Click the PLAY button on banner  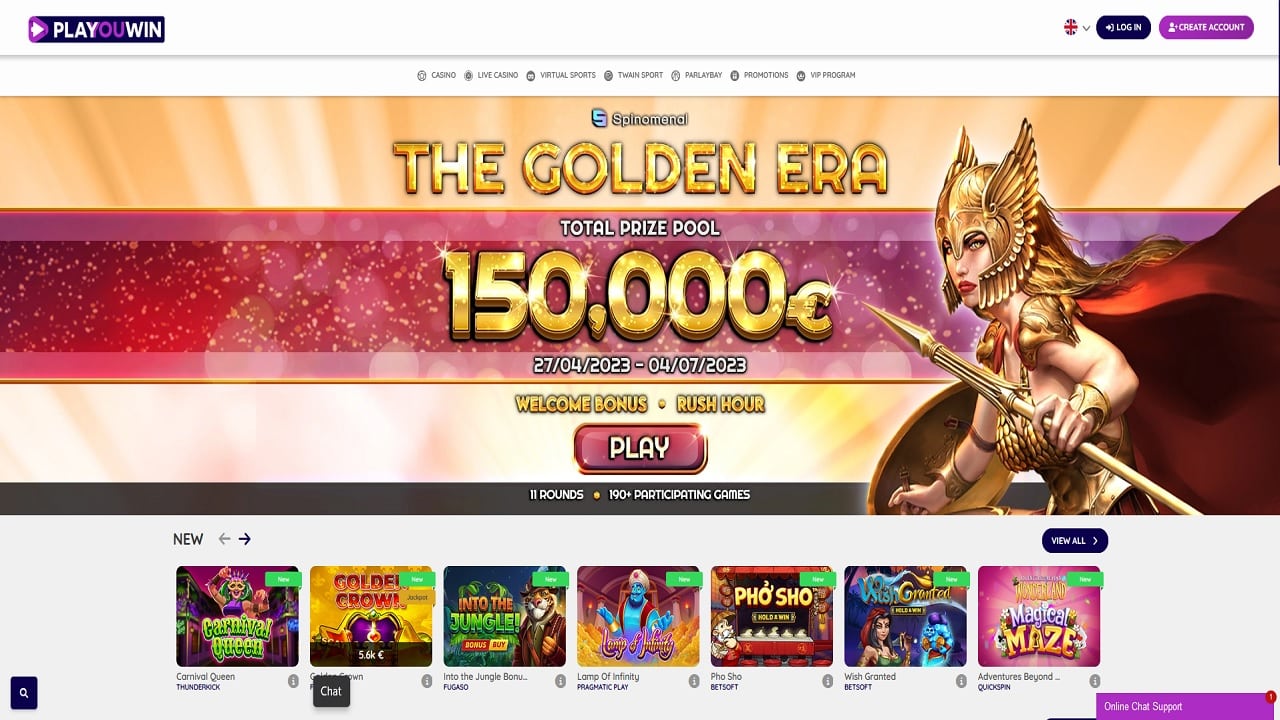[x=640, y=448]
